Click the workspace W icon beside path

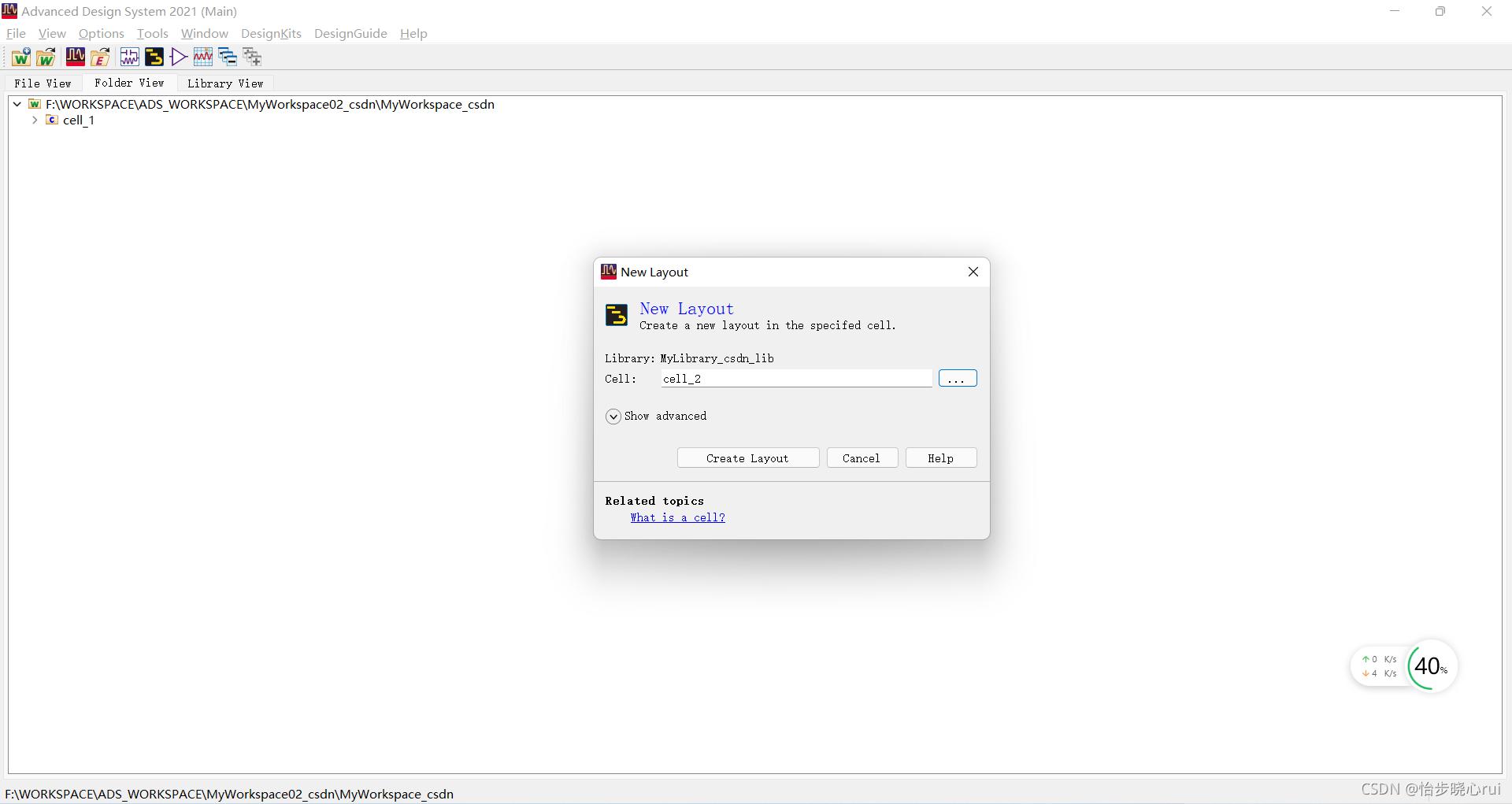(x=35, y=104)
